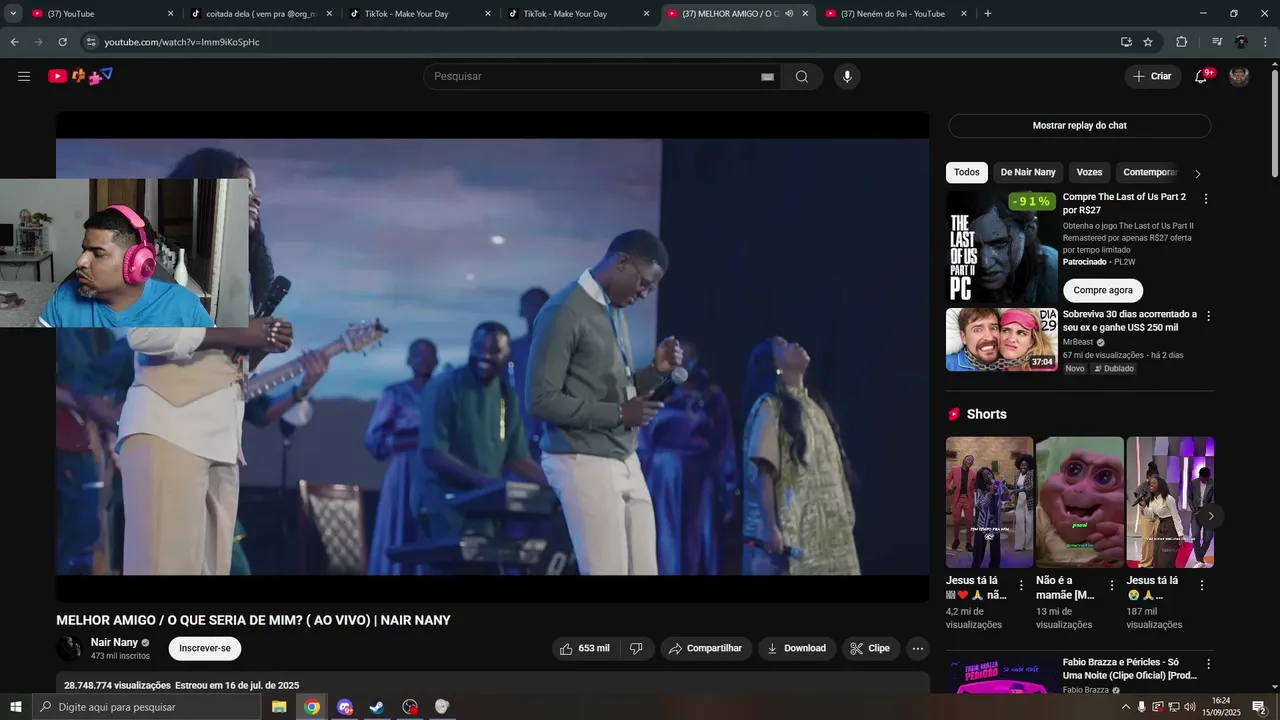Open File Explorer from the taskbar

pos(279,707)
